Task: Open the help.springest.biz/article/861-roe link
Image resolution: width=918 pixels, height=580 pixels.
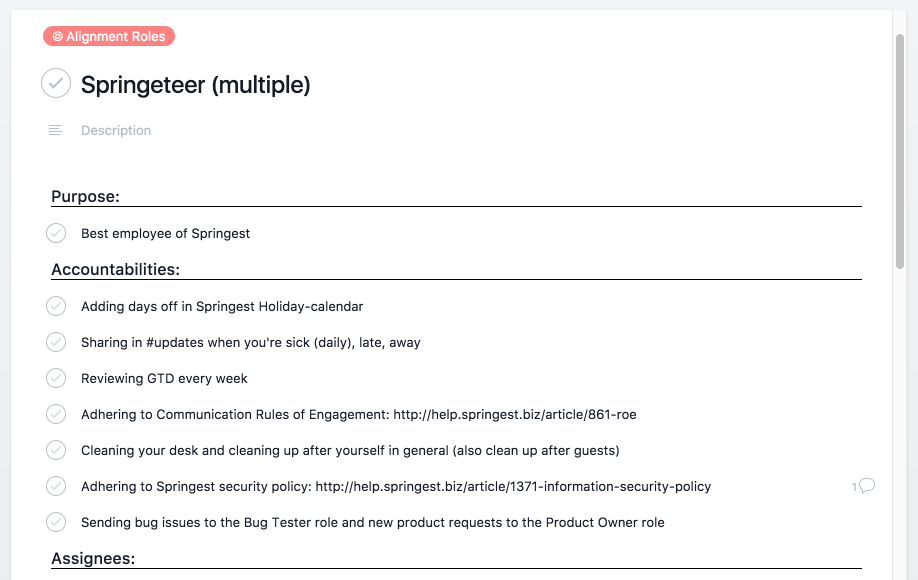Action: 515,414
